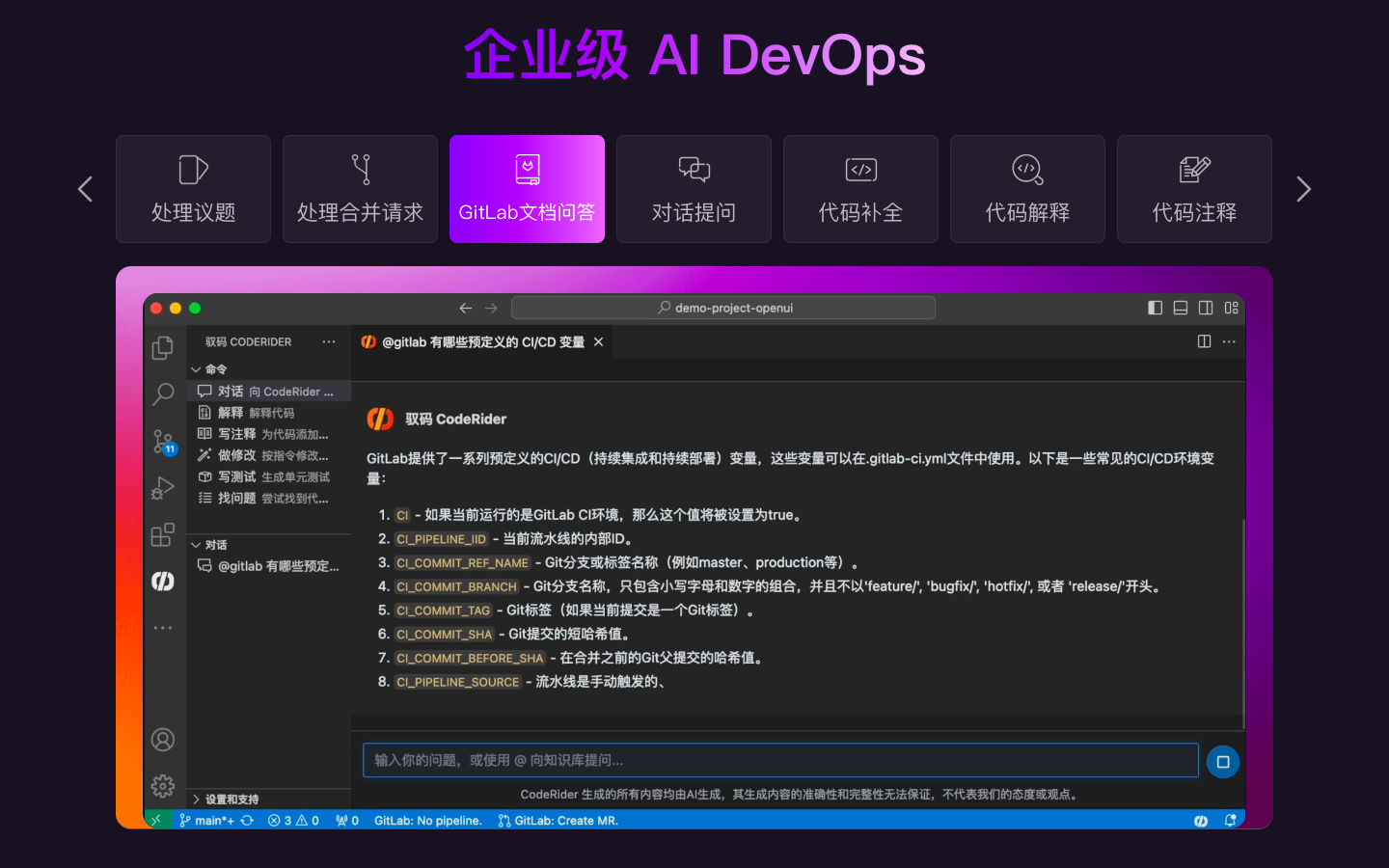Open editor more actions ellipsis
The image size is (1389, 868).
click(1229, 341)
